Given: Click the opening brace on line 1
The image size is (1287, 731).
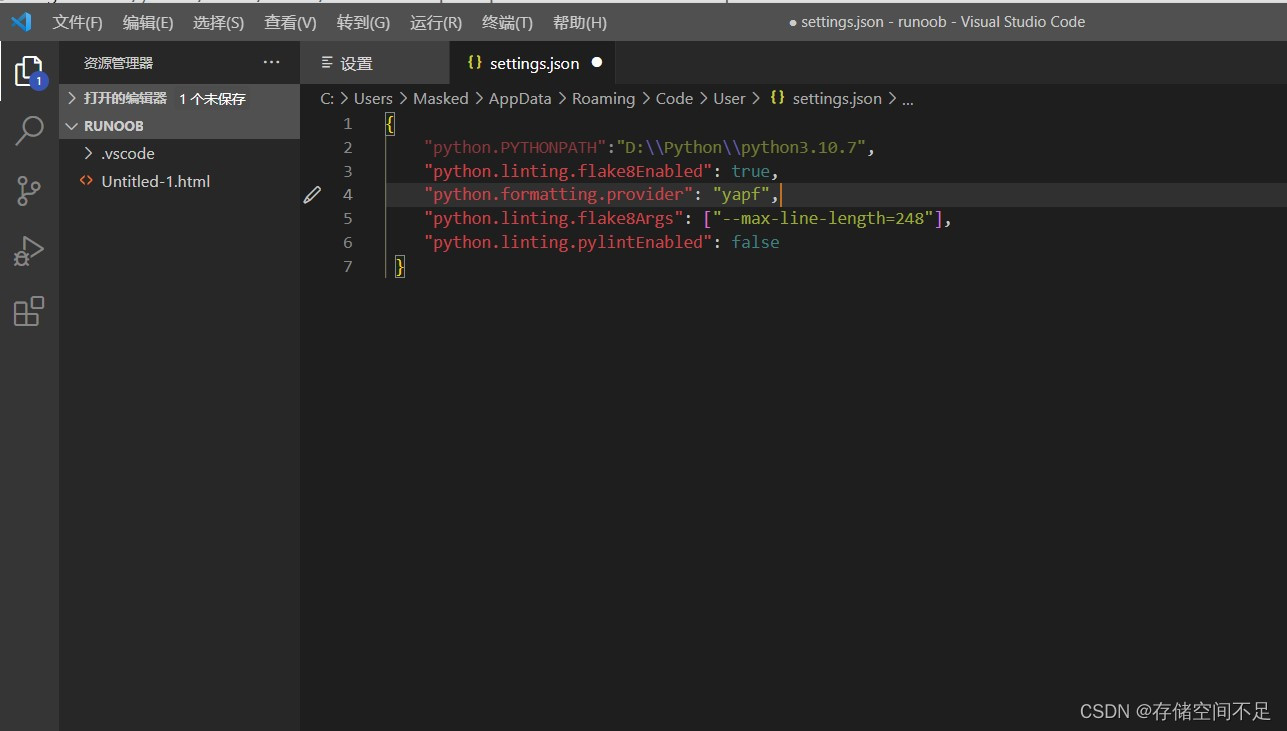Looking at the screenshot, I should [390, 124].
